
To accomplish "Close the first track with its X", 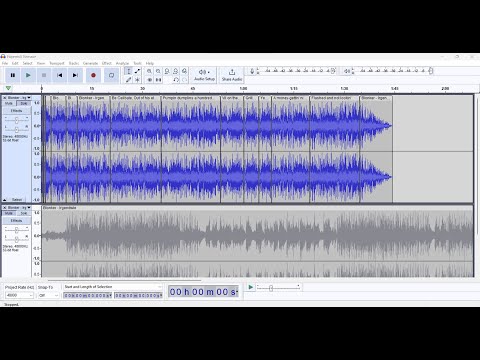I will click(x=5, y=98).
